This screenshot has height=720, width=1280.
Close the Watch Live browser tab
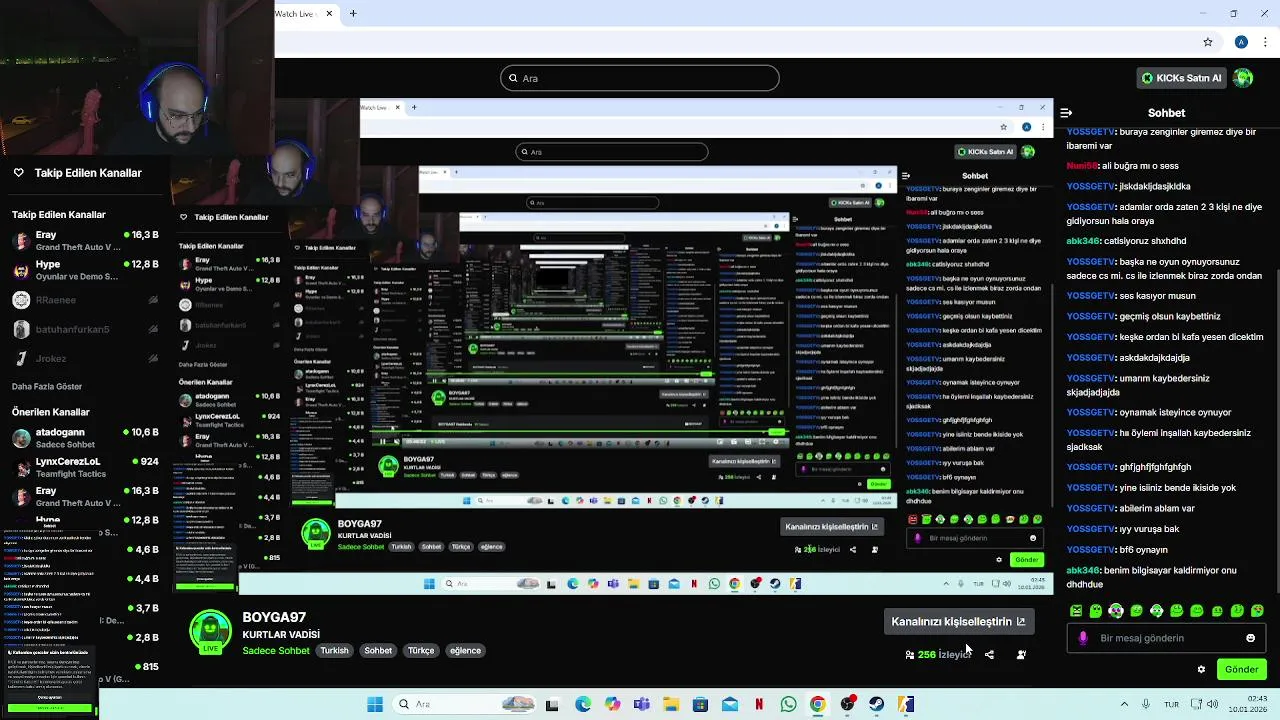(x=329, y=13)
